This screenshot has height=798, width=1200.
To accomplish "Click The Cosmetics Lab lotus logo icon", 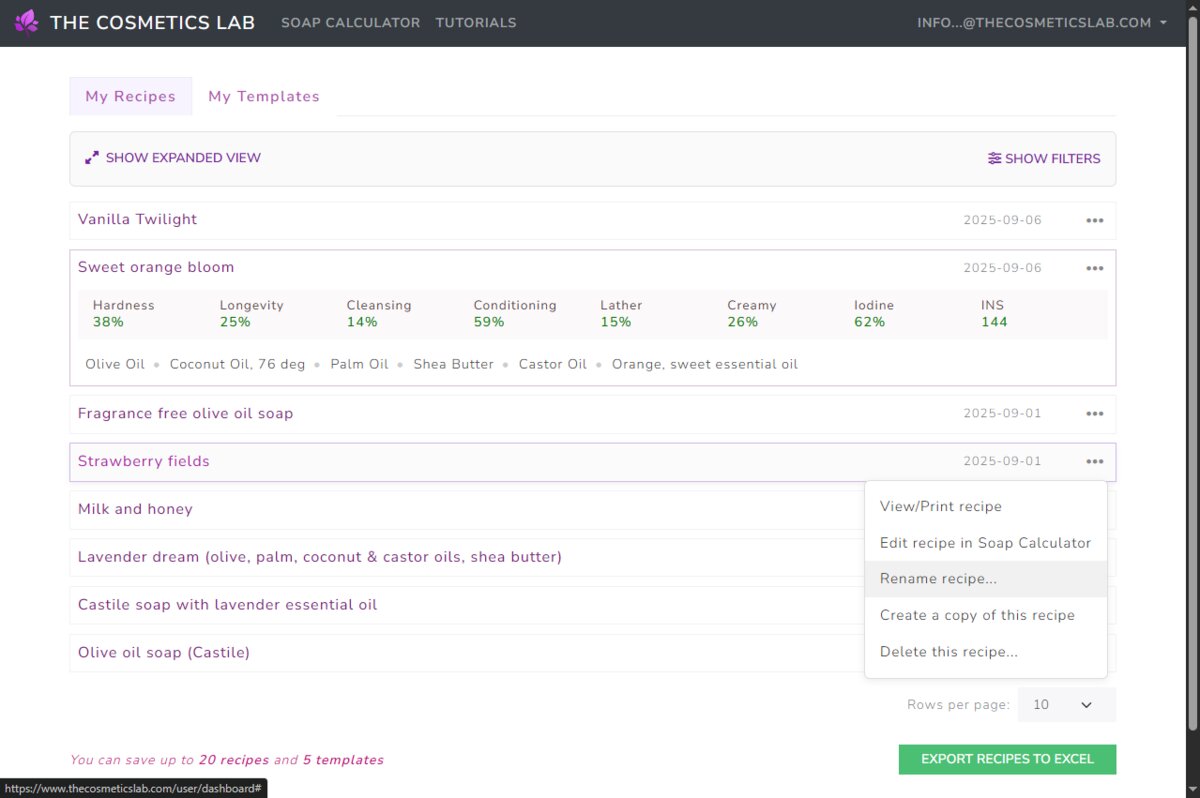I will [27, 22].
